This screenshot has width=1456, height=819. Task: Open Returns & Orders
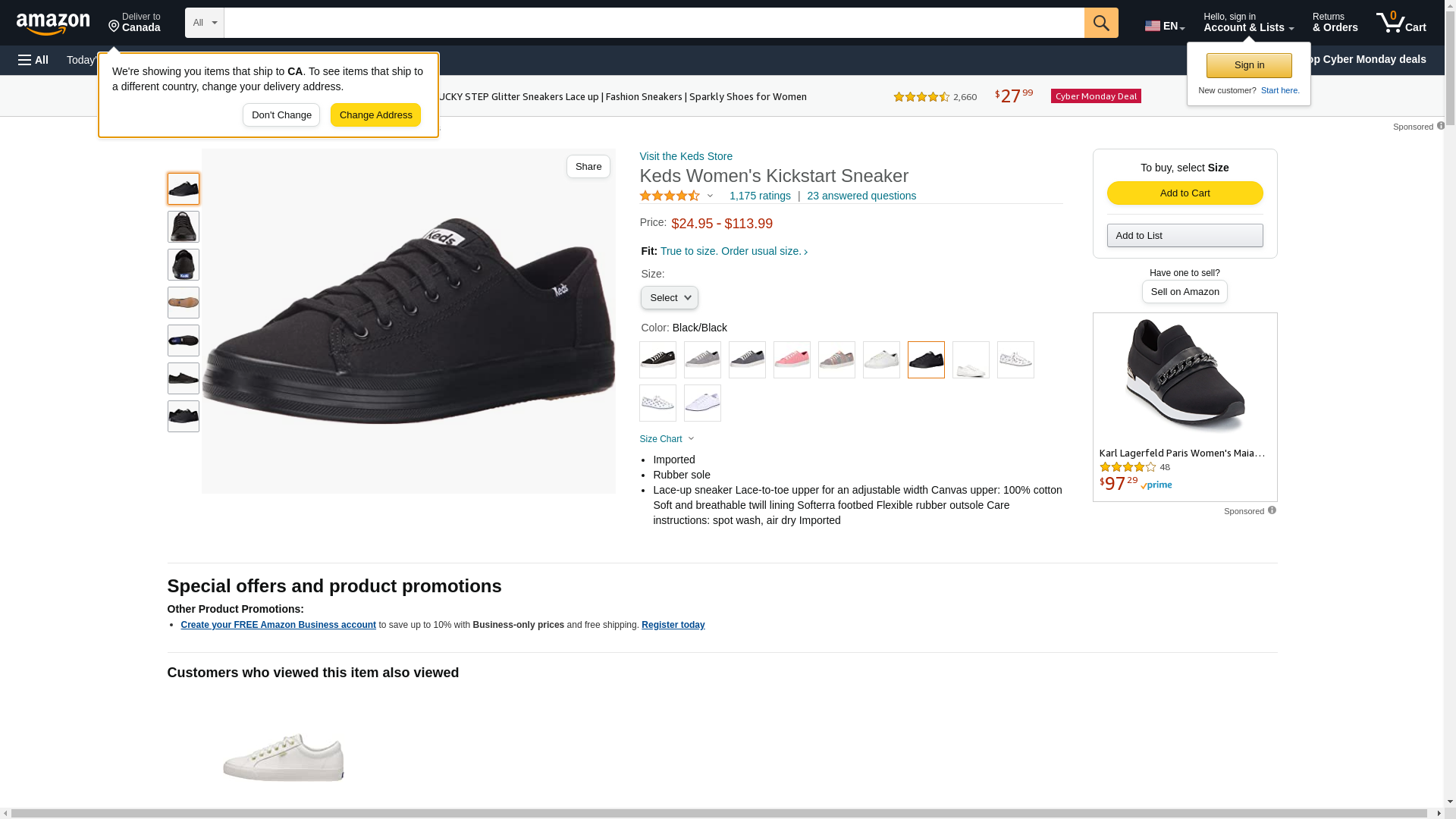pos(1335,23)
